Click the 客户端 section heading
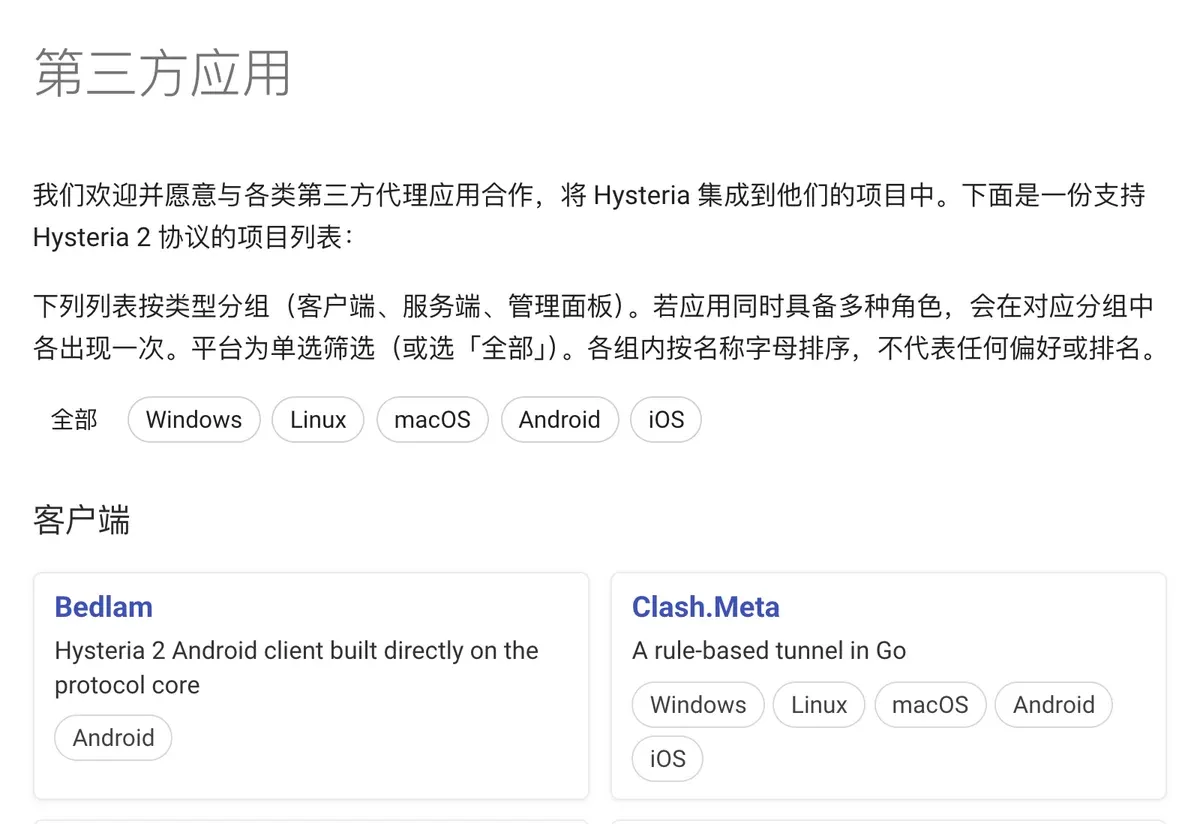Viewport: 1200px width, 824px height. [82, 521]
